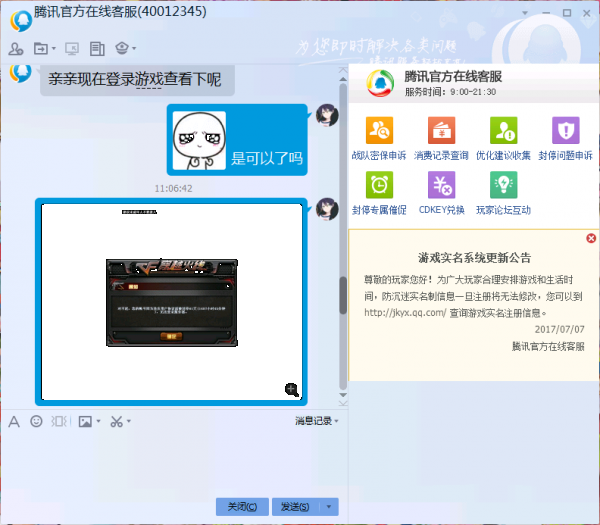Expand the send file dropdown arrow
This screenshot has width=600, height=525.
(x=54, y=49)
